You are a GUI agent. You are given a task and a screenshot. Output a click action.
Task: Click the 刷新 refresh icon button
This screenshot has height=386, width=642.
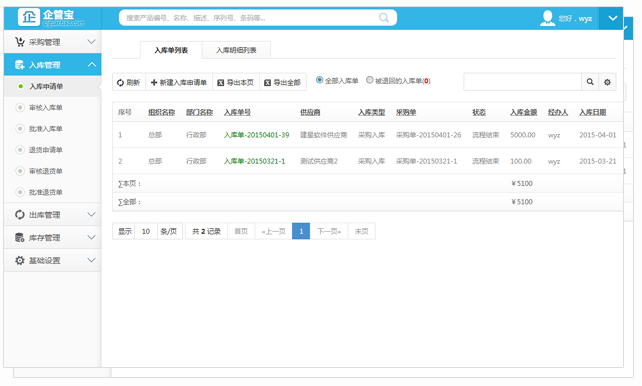pos(129,82)
